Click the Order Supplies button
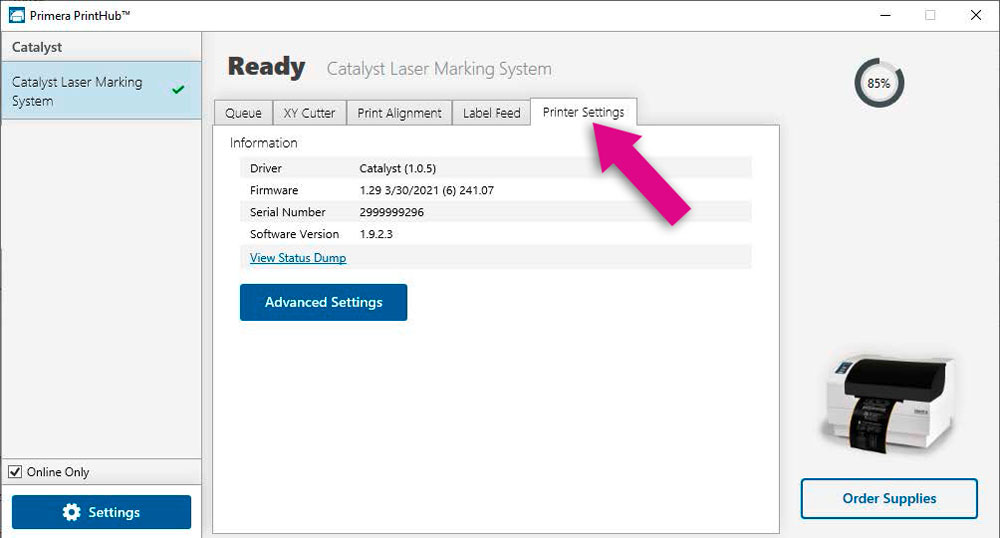The width and height of the screenshot is (1000, 538). (889, 498)
